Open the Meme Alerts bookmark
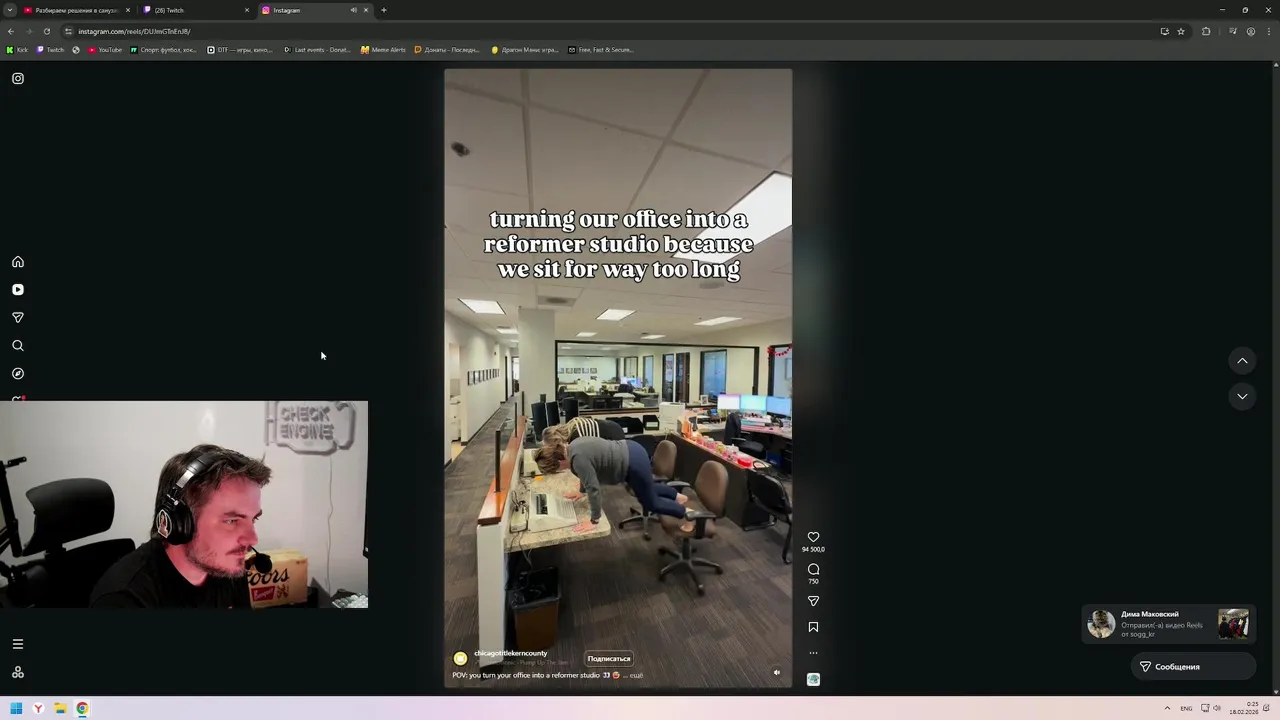 (x=383, y=50)
